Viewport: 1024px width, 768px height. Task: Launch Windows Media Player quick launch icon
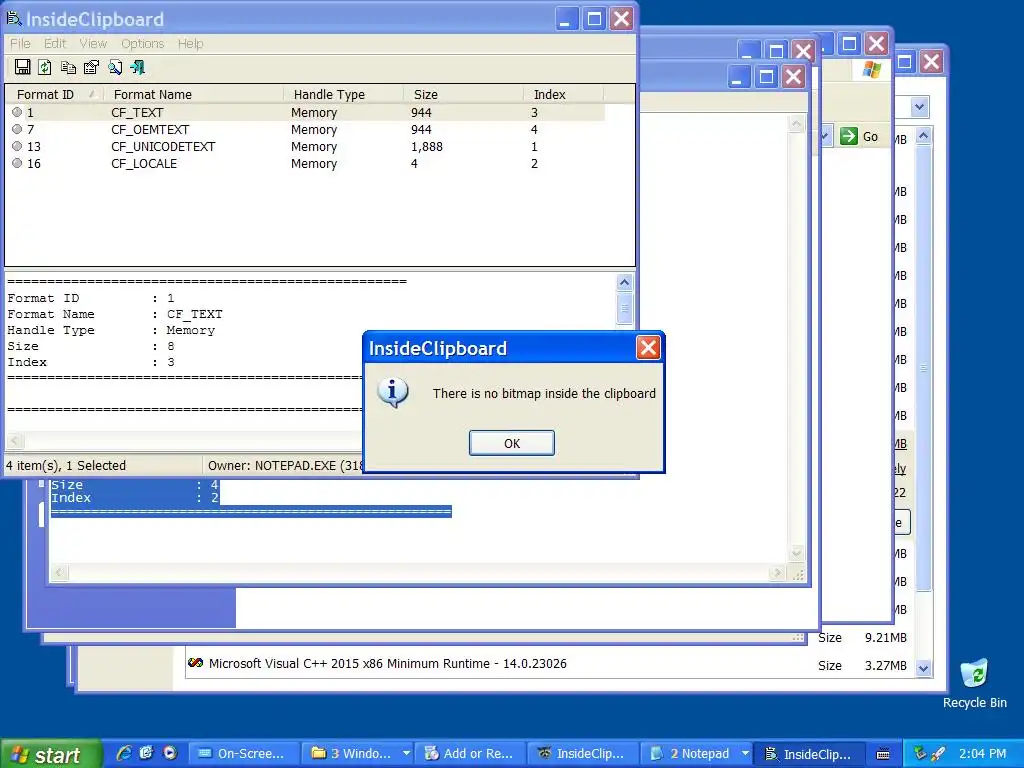click(x=170, y=753)
